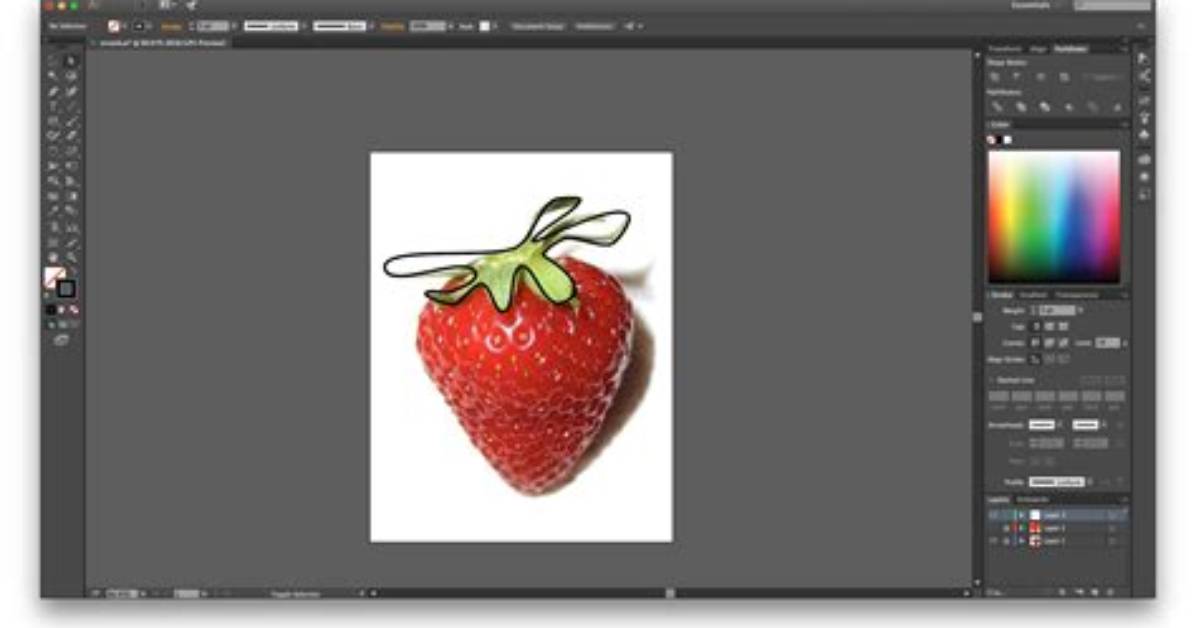The width and height of the screenshot is (1196, 628).
Task: Pick a color from the Color spectrum
Action: [1054, 217]
